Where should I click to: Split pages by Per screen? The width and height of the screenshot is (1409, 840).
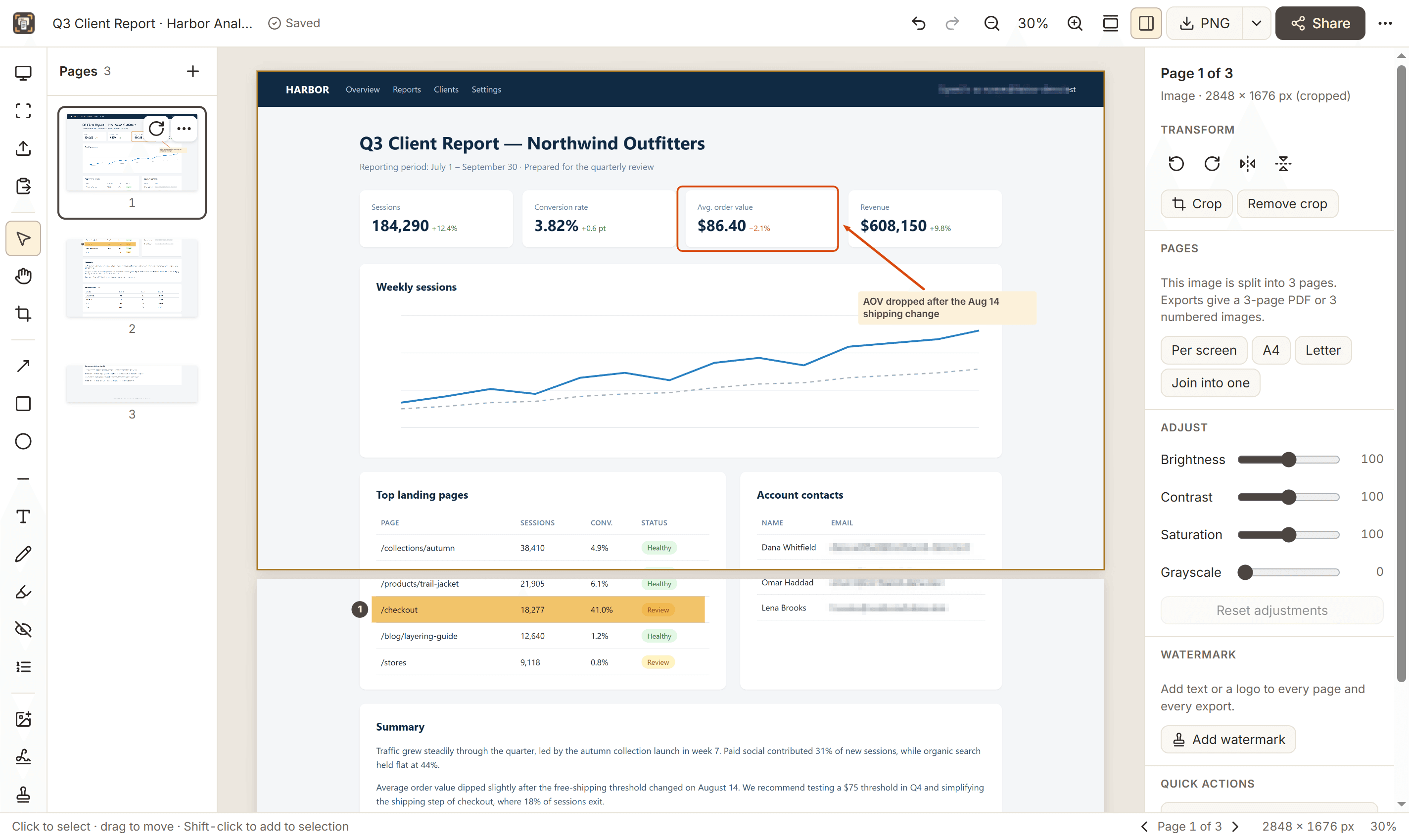(x=1204, y=350)
